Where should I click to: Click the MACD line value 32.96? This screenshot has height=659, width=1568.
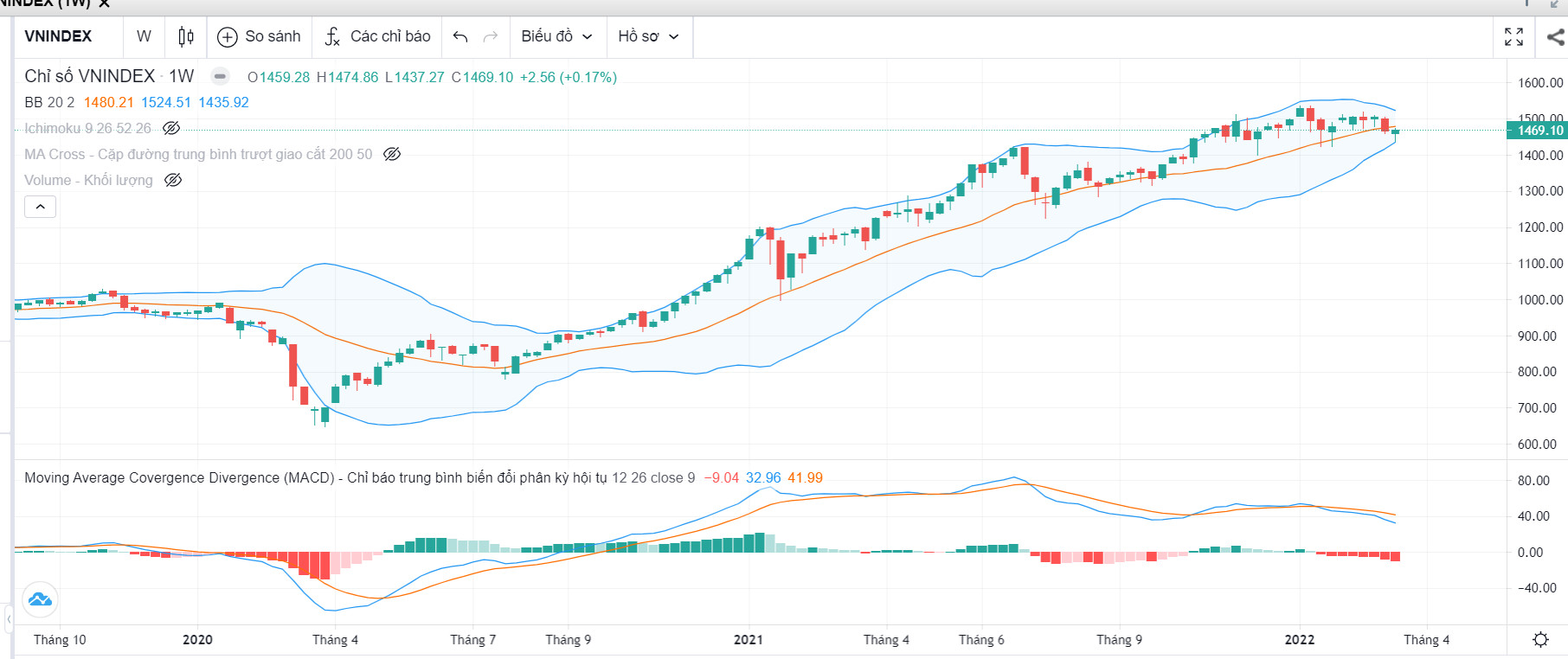coord(763,477)
